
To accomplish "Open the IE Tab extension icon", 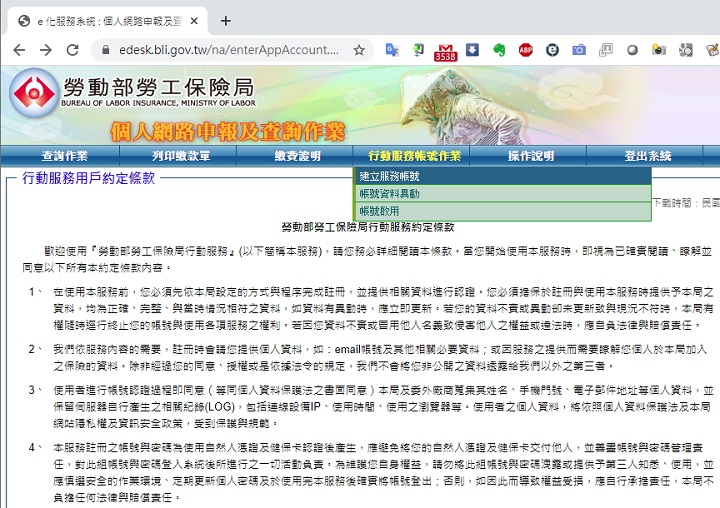I will pyautogui.click(x=552, y=50).
